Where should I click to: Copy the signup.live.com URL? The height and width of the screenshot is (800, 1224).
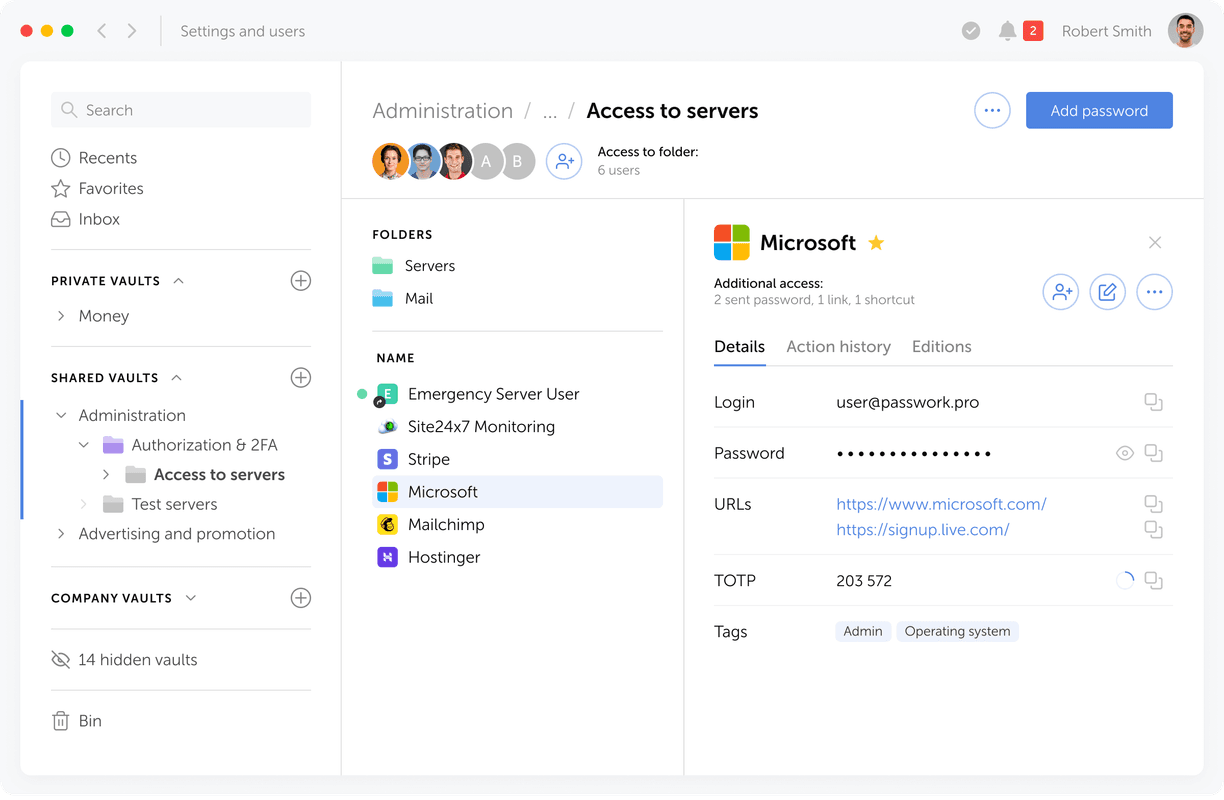click(1154, 530)
